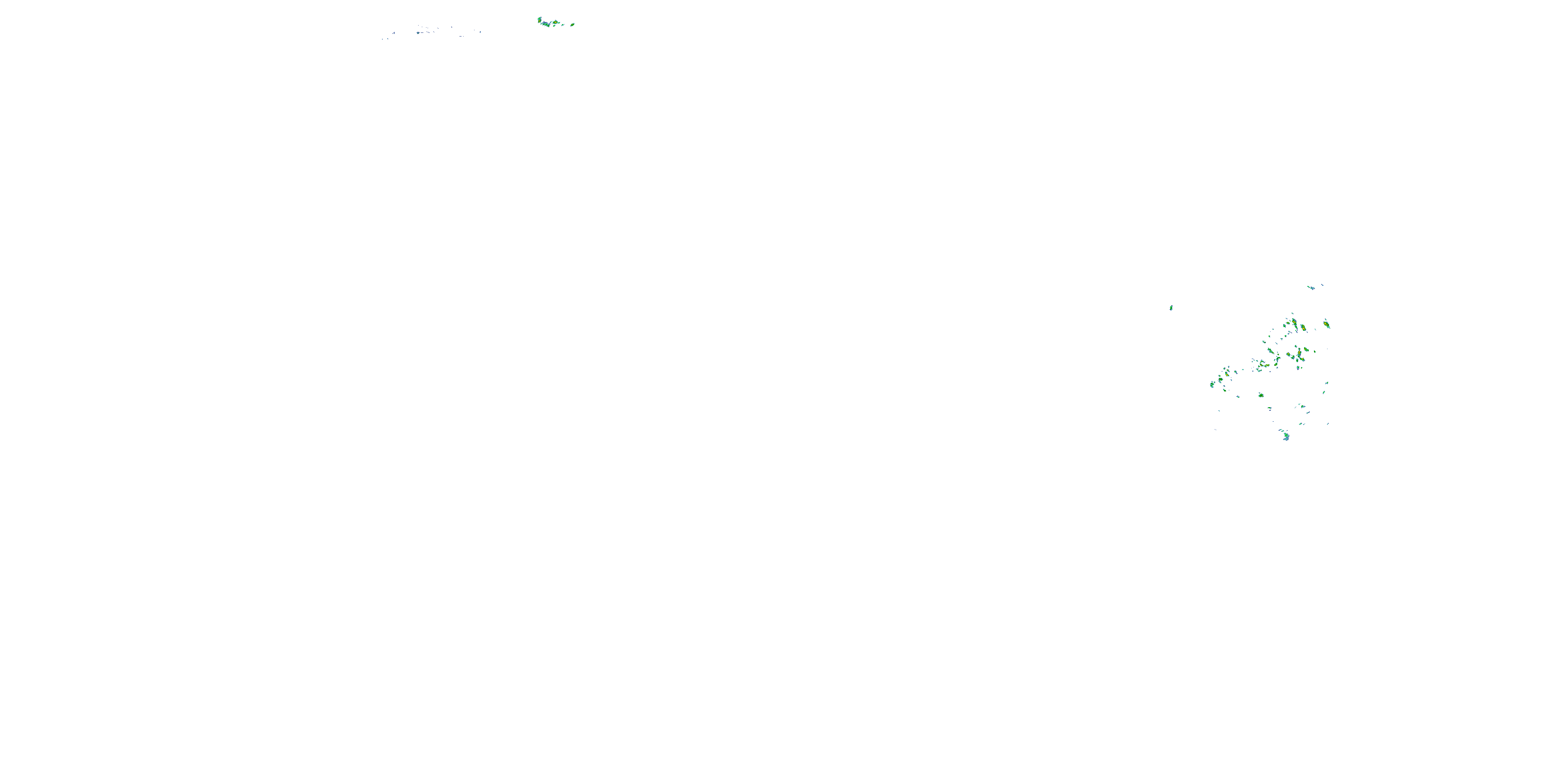
Task: Select the isolated green echo west of main cluster
Action: [1171, 308]
